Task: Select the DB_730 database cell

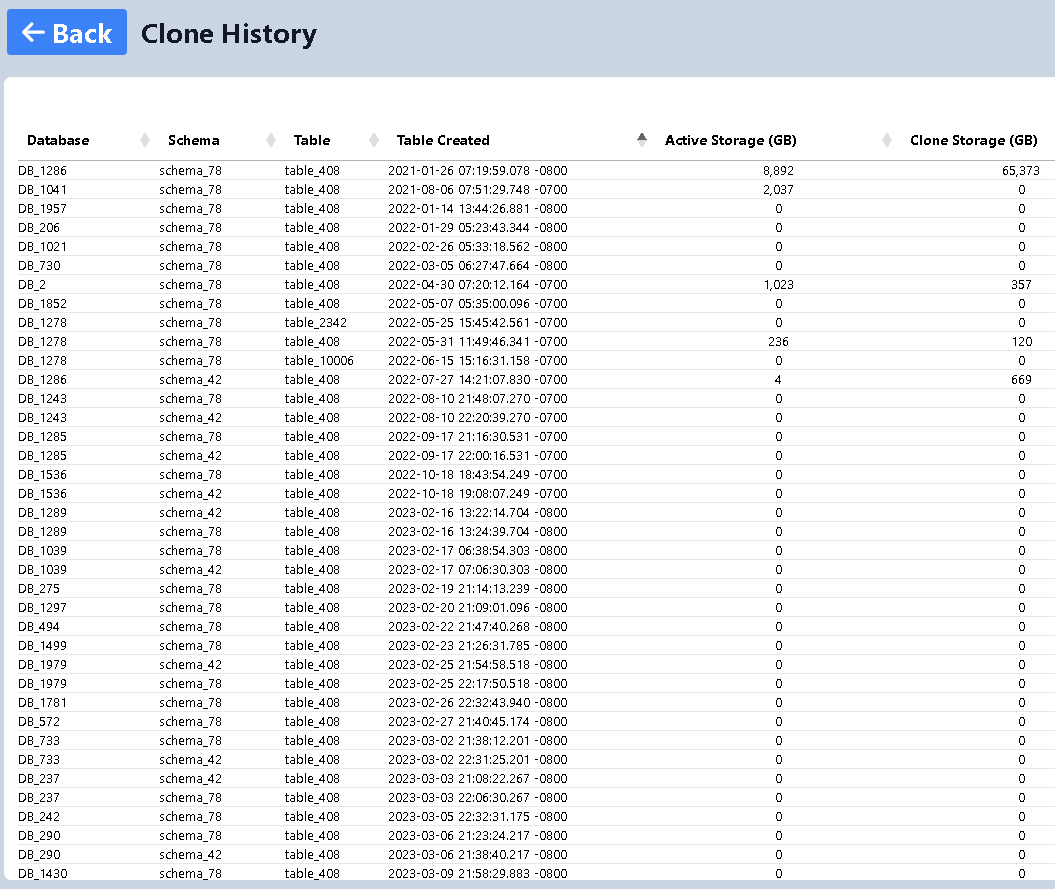Action: click(39, 266)
